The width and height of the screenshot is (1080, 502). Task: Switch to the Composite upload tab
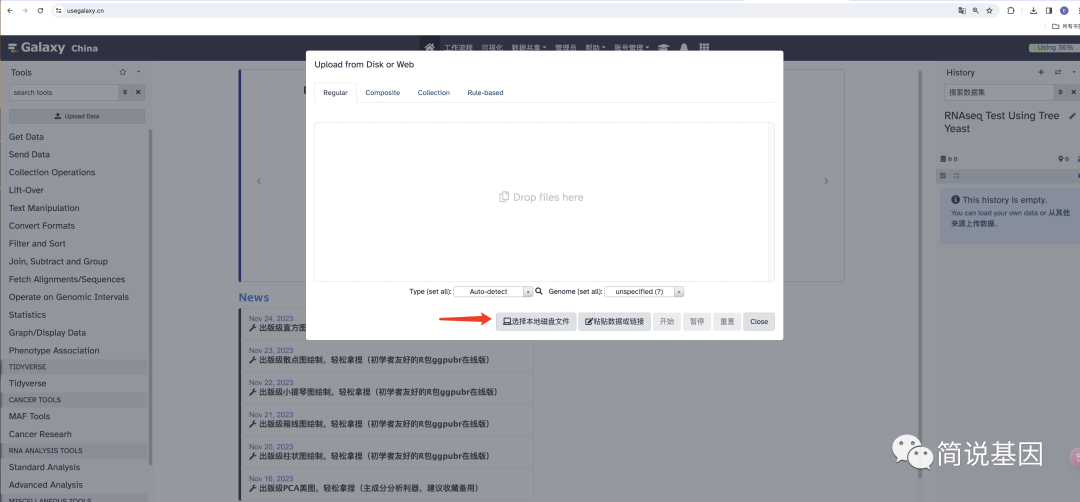click(382, 92)
